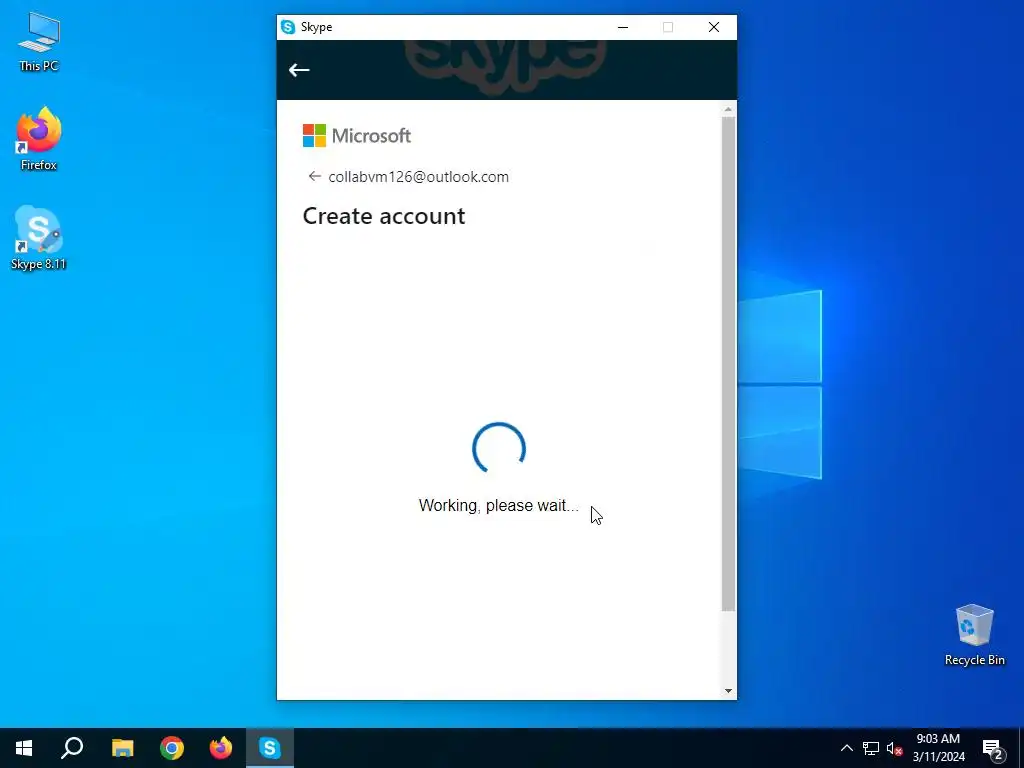Click the muted volume tray icon
This screenshot has height=768, width=1024.
pyautogui.click(x=894, y=748)
